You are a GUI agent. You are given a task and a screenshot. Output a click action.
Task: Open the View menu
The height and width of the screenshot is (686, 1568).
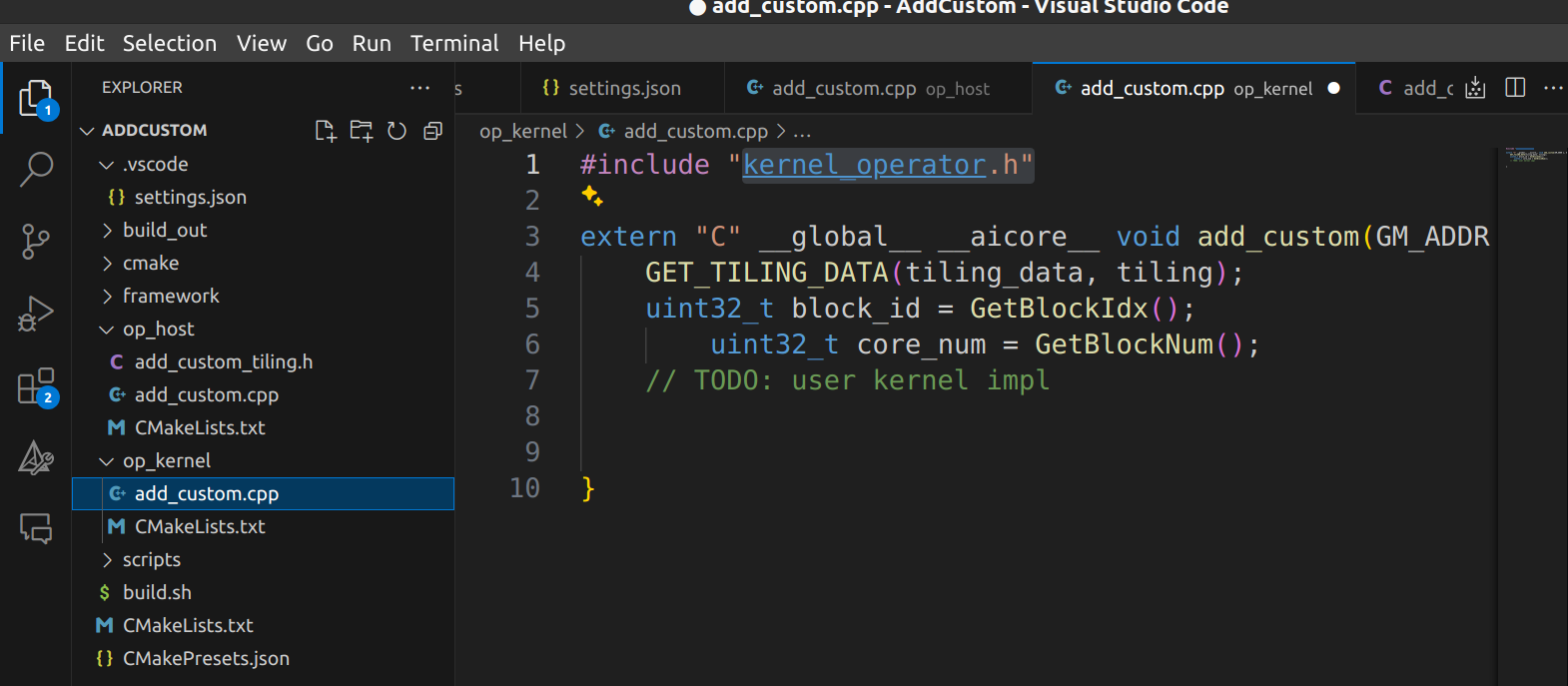[x=262, y=43]
